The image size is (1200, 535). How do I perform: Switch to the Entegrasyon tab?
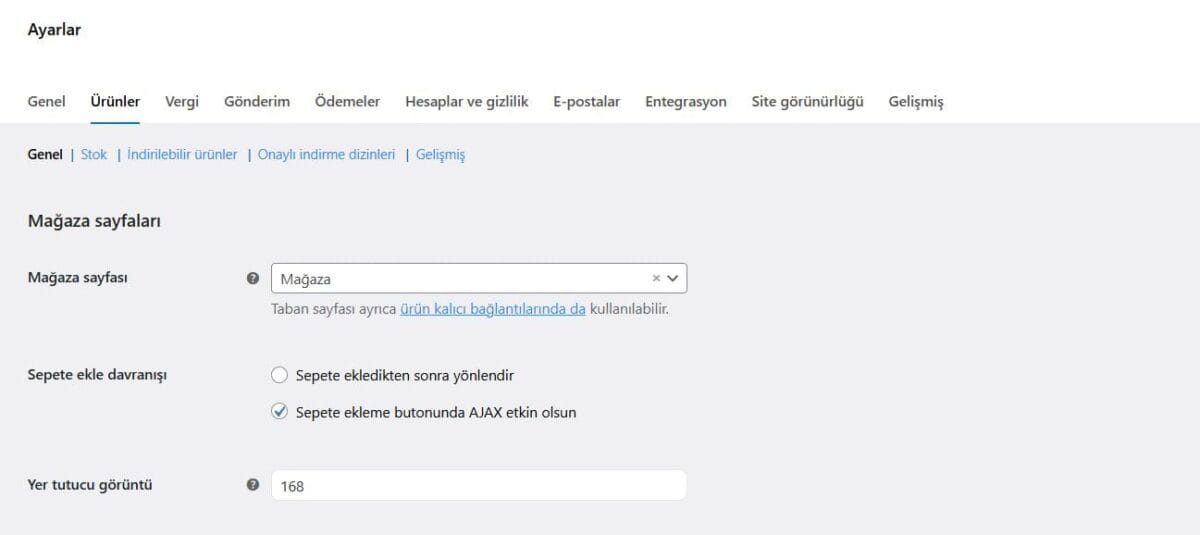pos(685,102)
